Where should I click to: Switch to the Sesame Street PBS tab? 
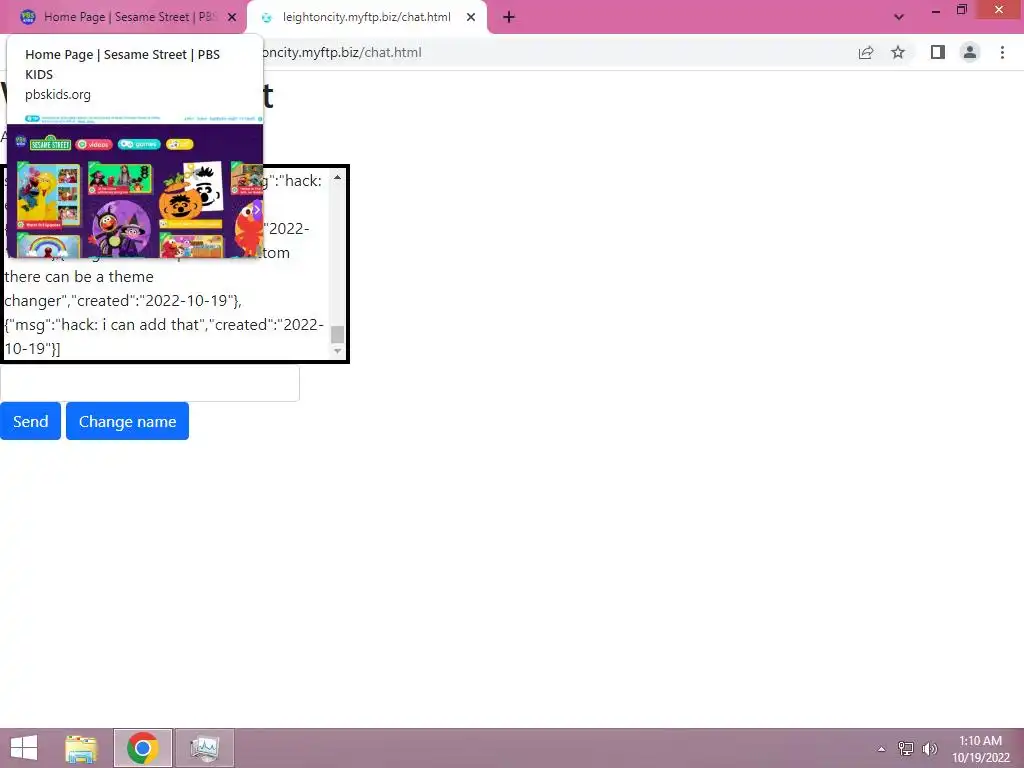[x=123, y=17]
